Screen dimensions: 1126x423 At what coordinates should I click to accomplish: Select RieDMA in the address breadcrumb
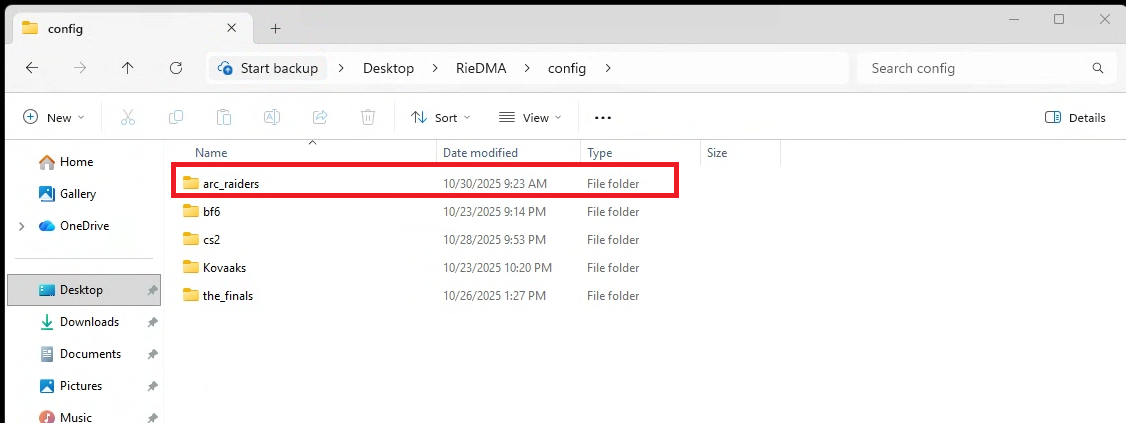pos(480,68)
